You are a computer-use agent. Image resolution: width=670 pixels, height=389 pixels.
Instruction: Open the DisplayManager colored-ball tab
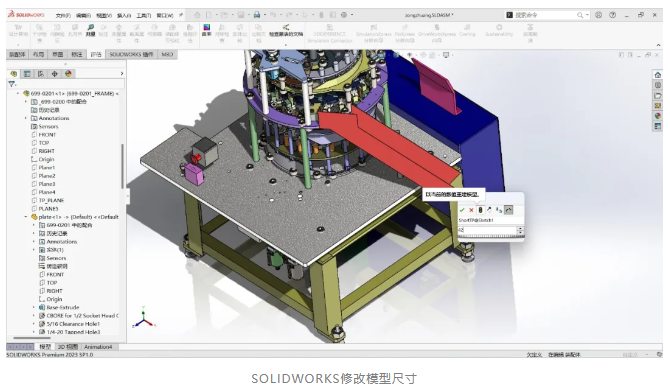tap(68, 74)
